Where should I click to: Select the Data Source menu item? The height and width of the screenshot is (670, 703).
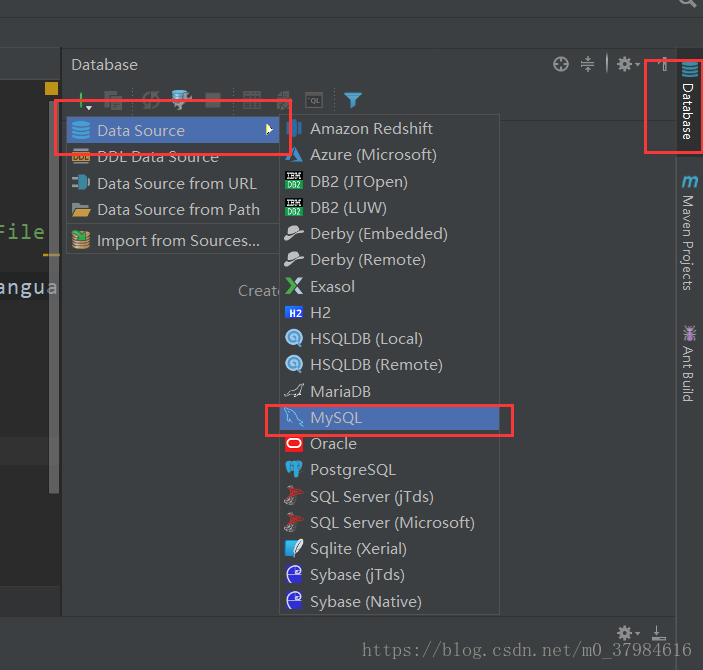[x=173, y=131]
